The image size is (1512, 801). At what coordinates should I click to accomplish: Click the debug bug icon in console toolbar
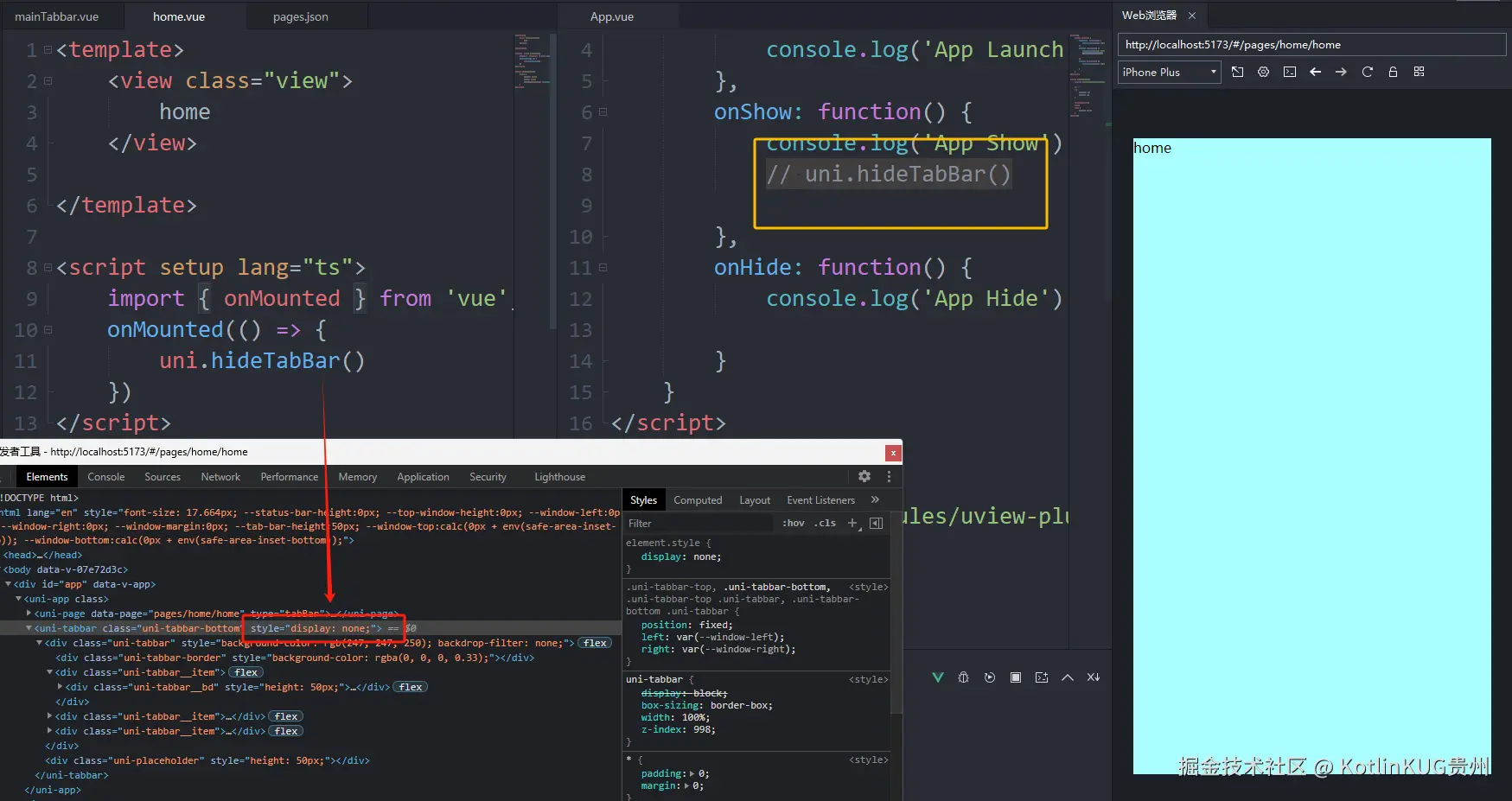pyautogui.click(x=964, y=677)
